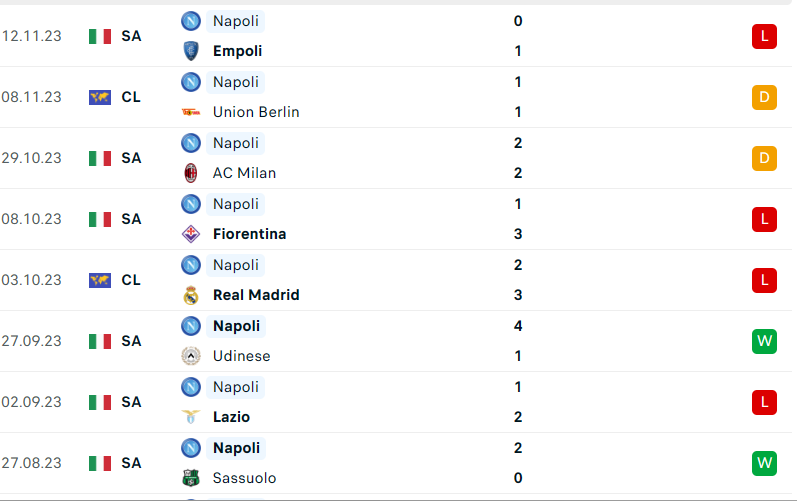Click the Champions League flag on 08.11.23
Image resolution: width=797 pixels, height=501 pixels.
coord(100,97)
